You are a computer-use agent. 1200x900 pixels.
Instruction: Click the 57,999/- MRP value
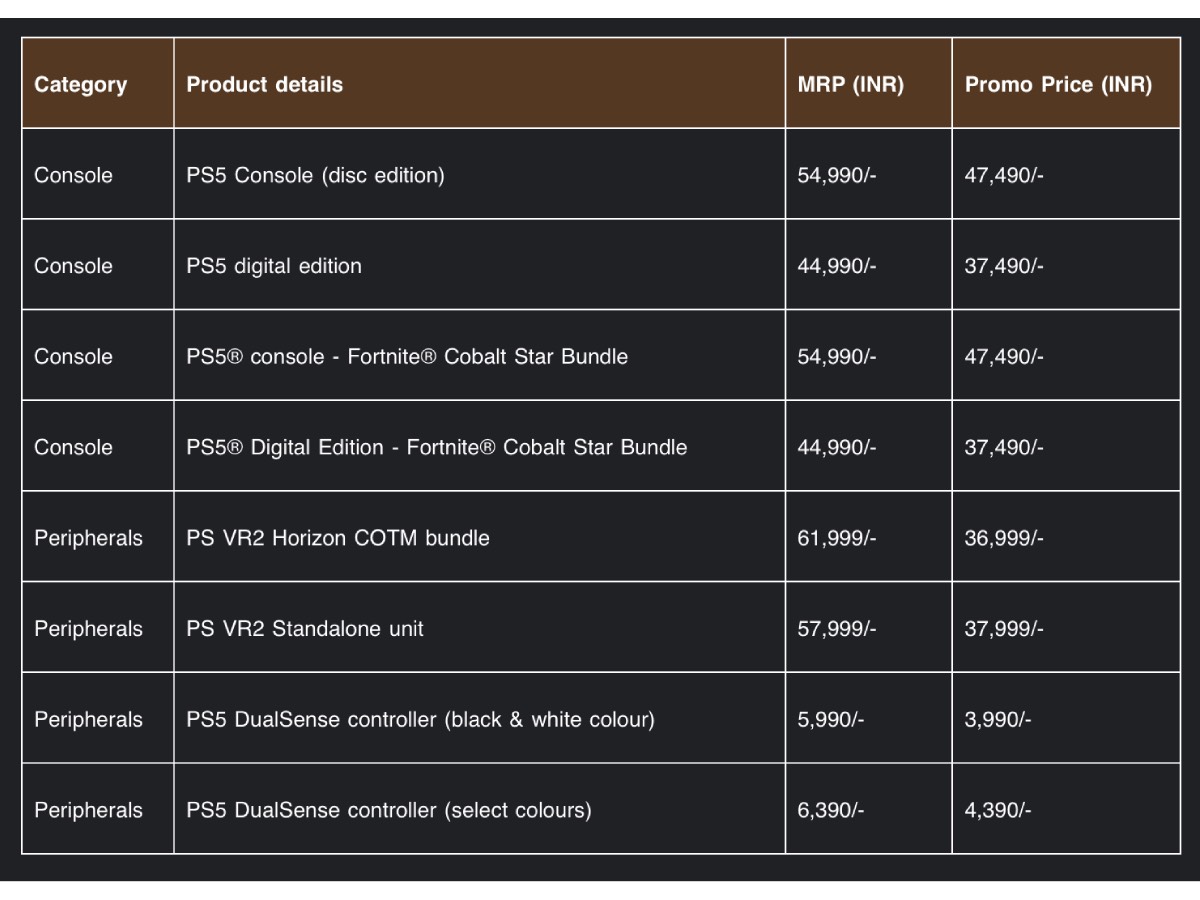(x=837, y=629)
